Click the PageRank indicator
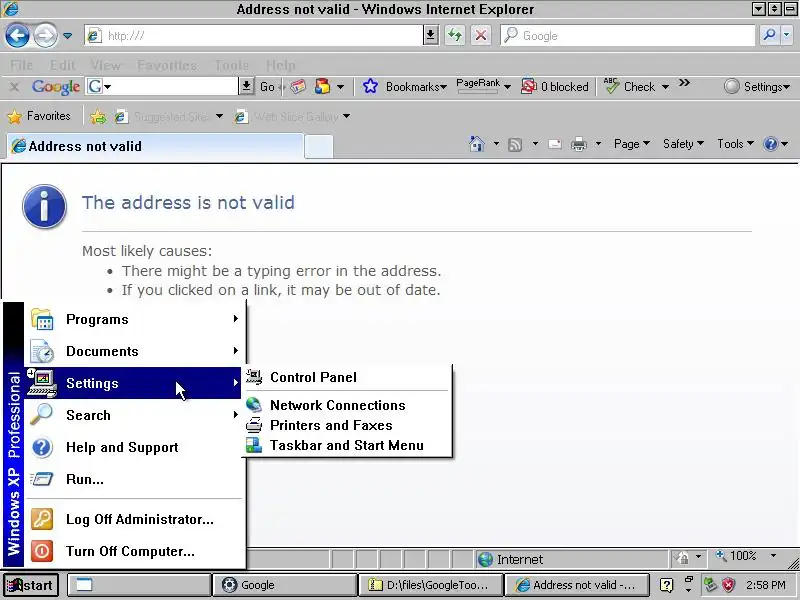Viewport: 800px width, 600px height. pos(478,86)
